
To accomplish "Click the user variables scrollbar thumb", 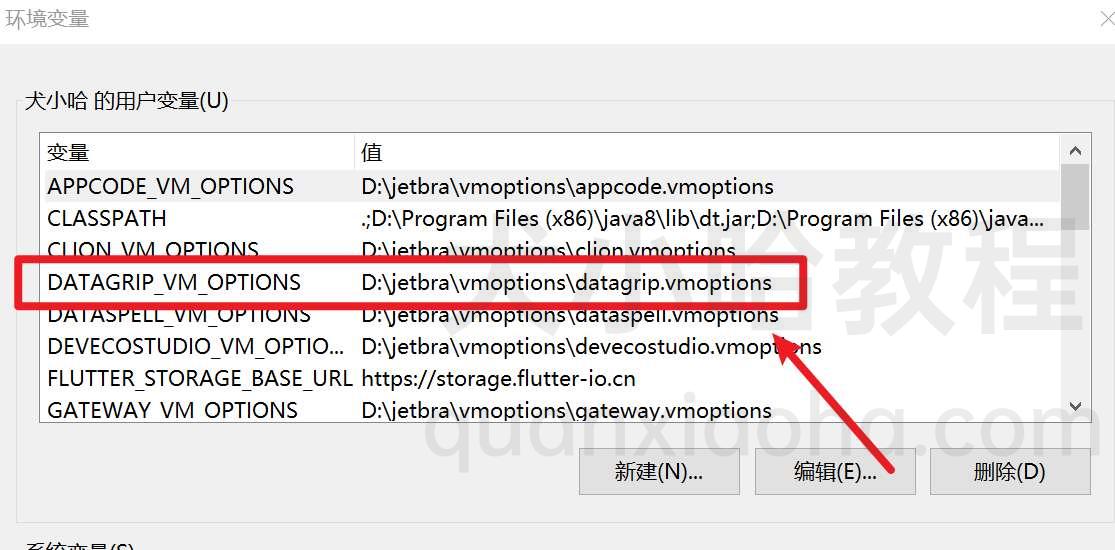I will pyautogui.click(x=1075, y=197).
